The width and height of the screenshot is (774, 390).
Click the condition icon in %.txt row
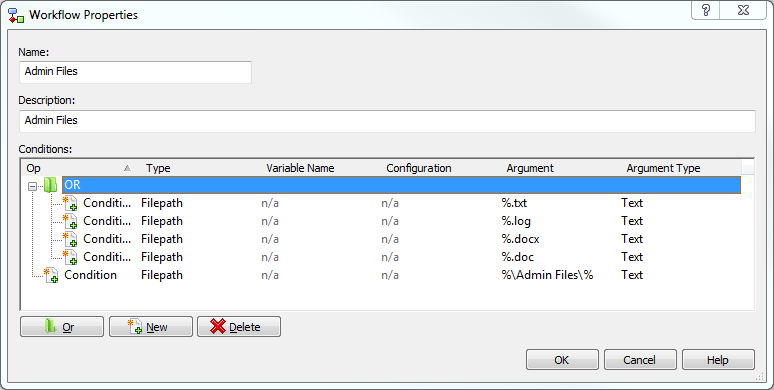coord(70,203)
